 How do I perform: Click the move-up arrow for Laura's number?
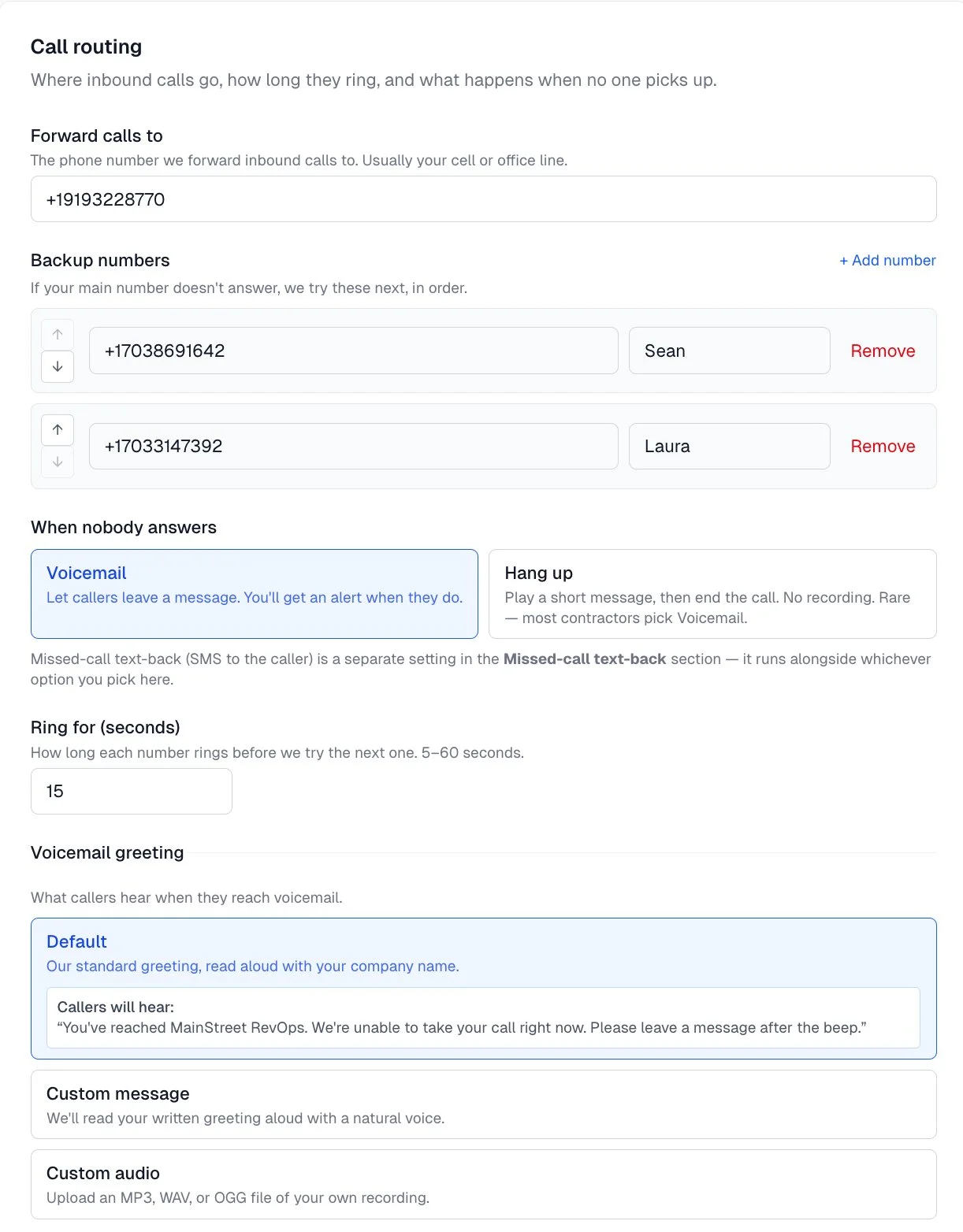[x=57, y=429]
